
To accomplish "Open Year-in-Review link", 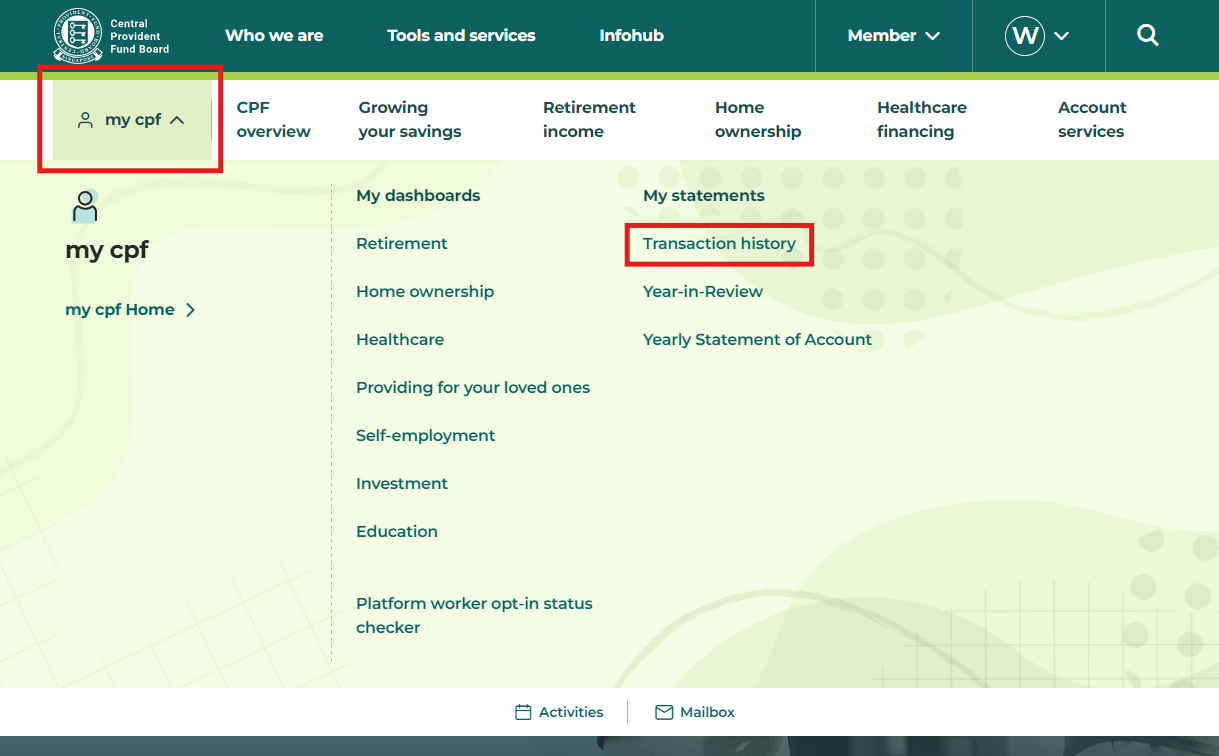I will tap(703, 292).
